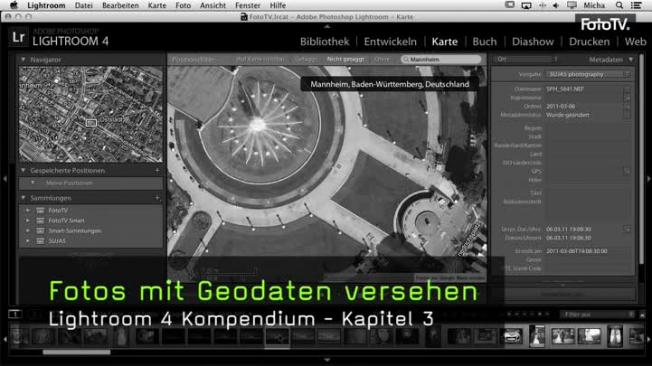Collapse the right panel group arrow
Image resolution: width=652 pixels, height=366 pixels.
[648, 179]
